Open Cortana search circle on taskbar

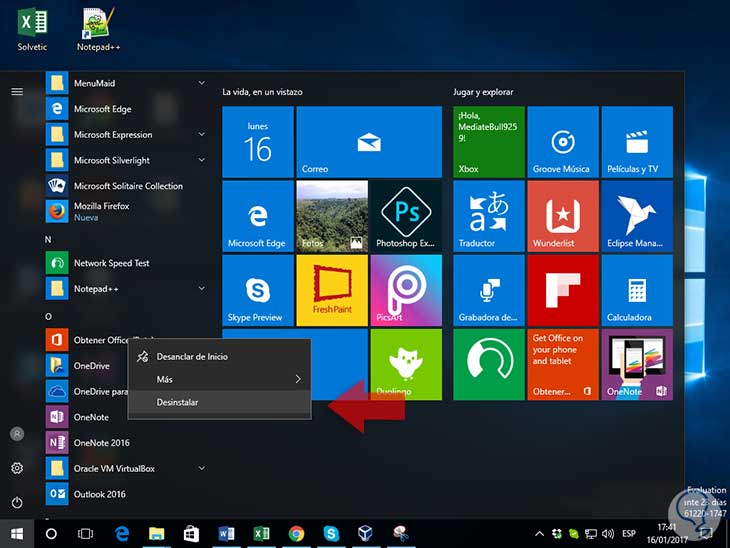click(51, 534)
